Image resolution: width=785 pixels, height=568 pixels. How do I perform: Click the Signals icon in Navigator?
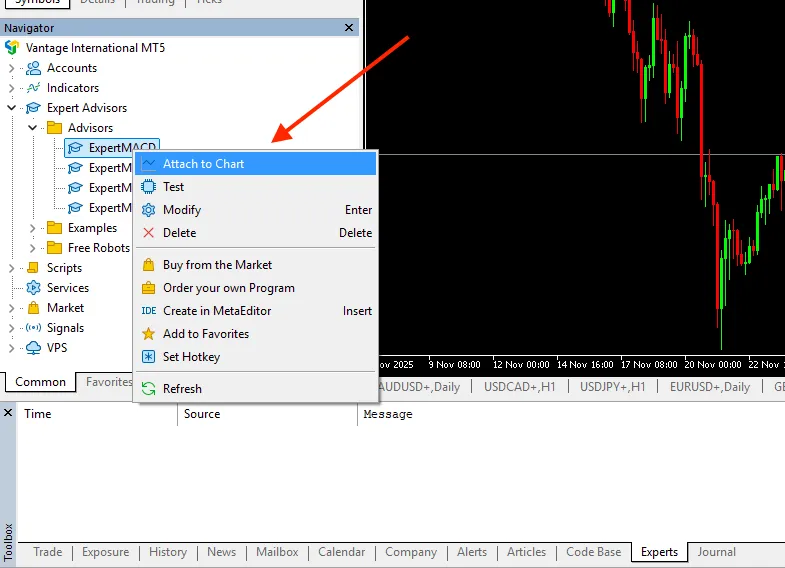[x=33, y=328]
